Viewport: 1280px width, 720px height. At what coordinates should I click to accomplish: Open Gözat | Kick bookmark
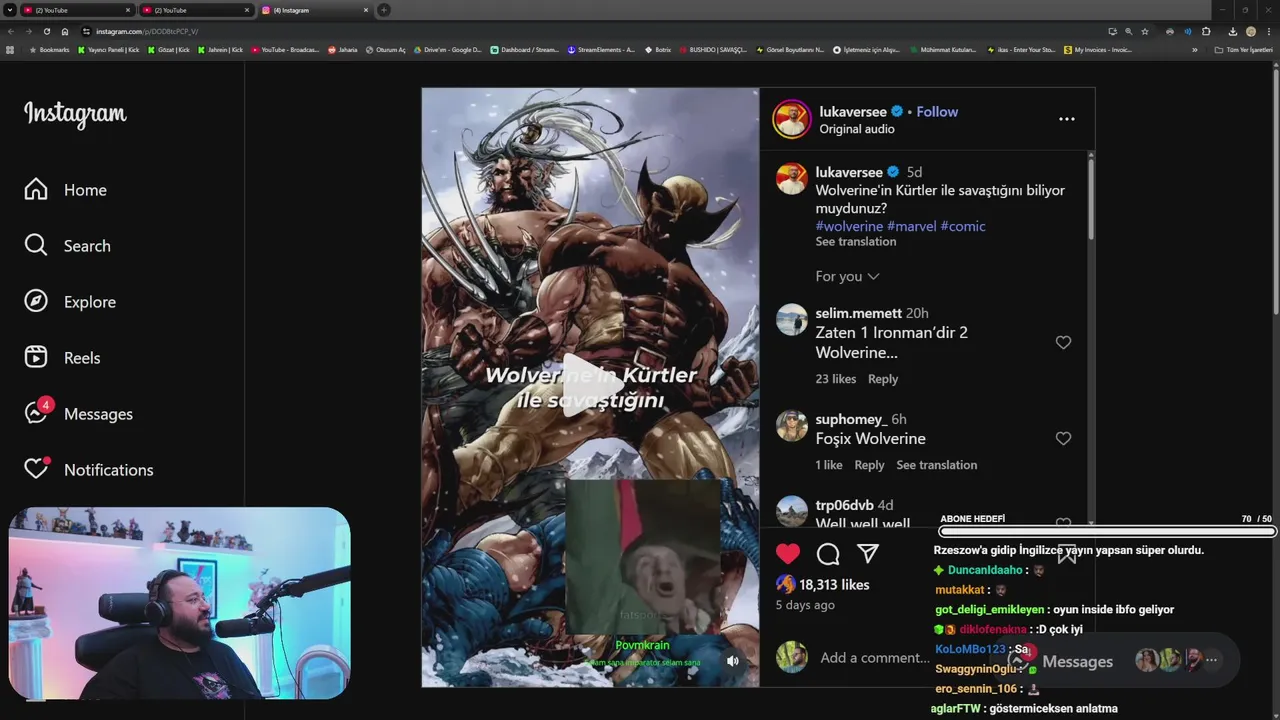click(x=167, y=50)
